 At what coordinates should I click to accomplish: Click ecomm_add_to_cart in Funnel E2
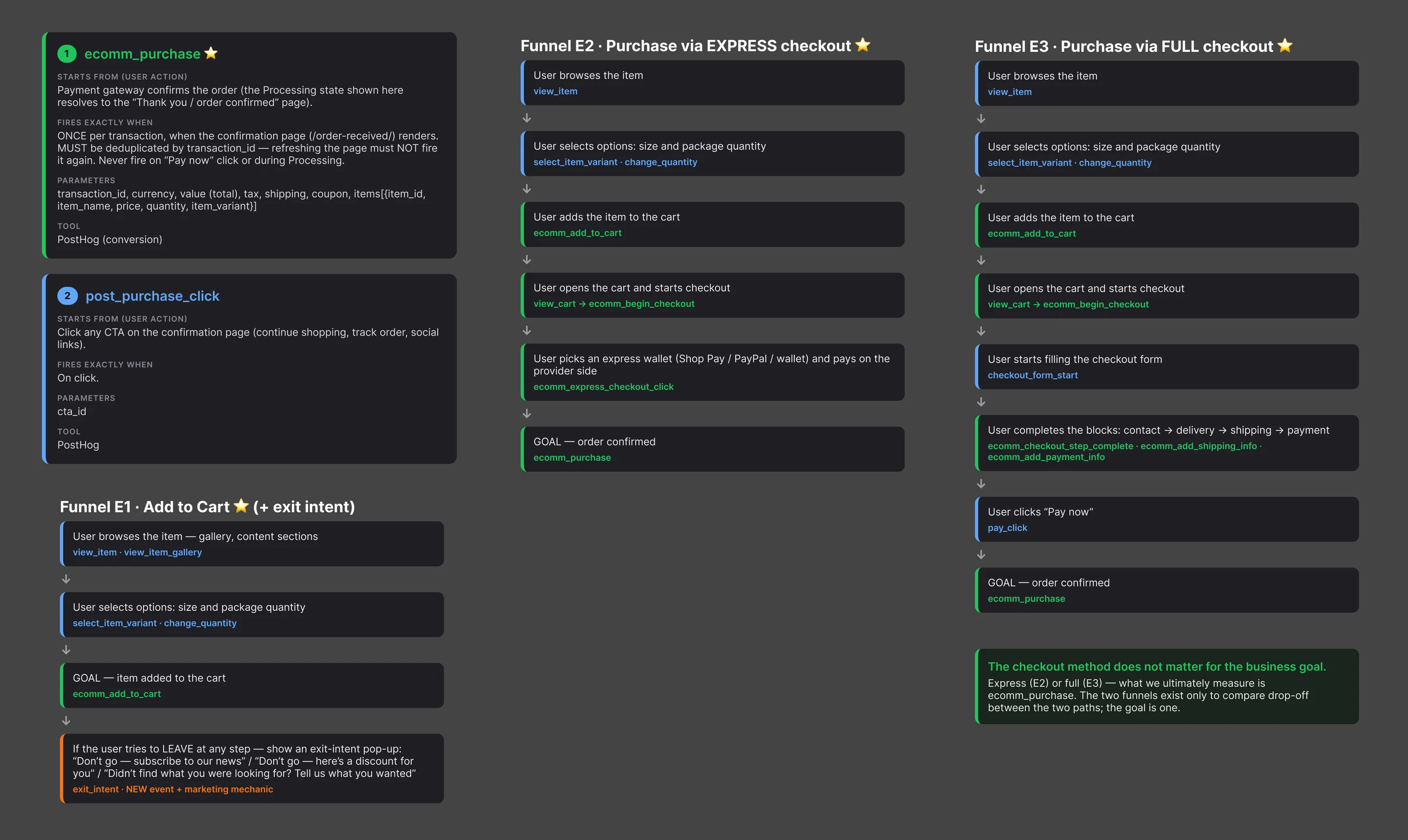point(577,233)
